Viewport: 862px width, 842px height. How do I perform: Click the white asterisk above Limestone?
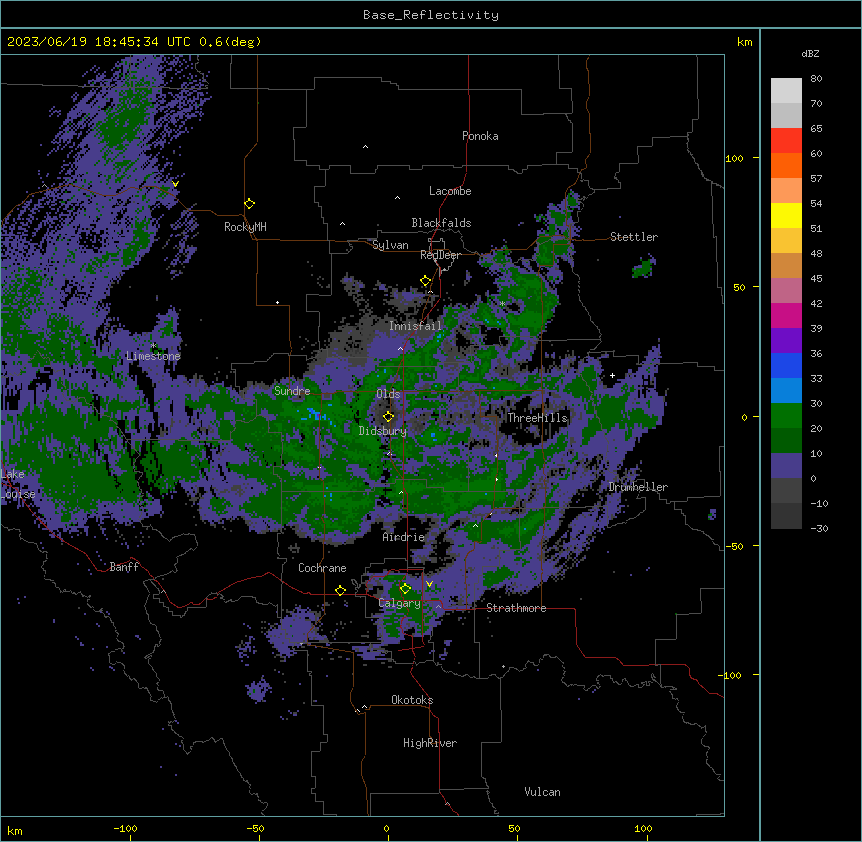pos(154,346)
